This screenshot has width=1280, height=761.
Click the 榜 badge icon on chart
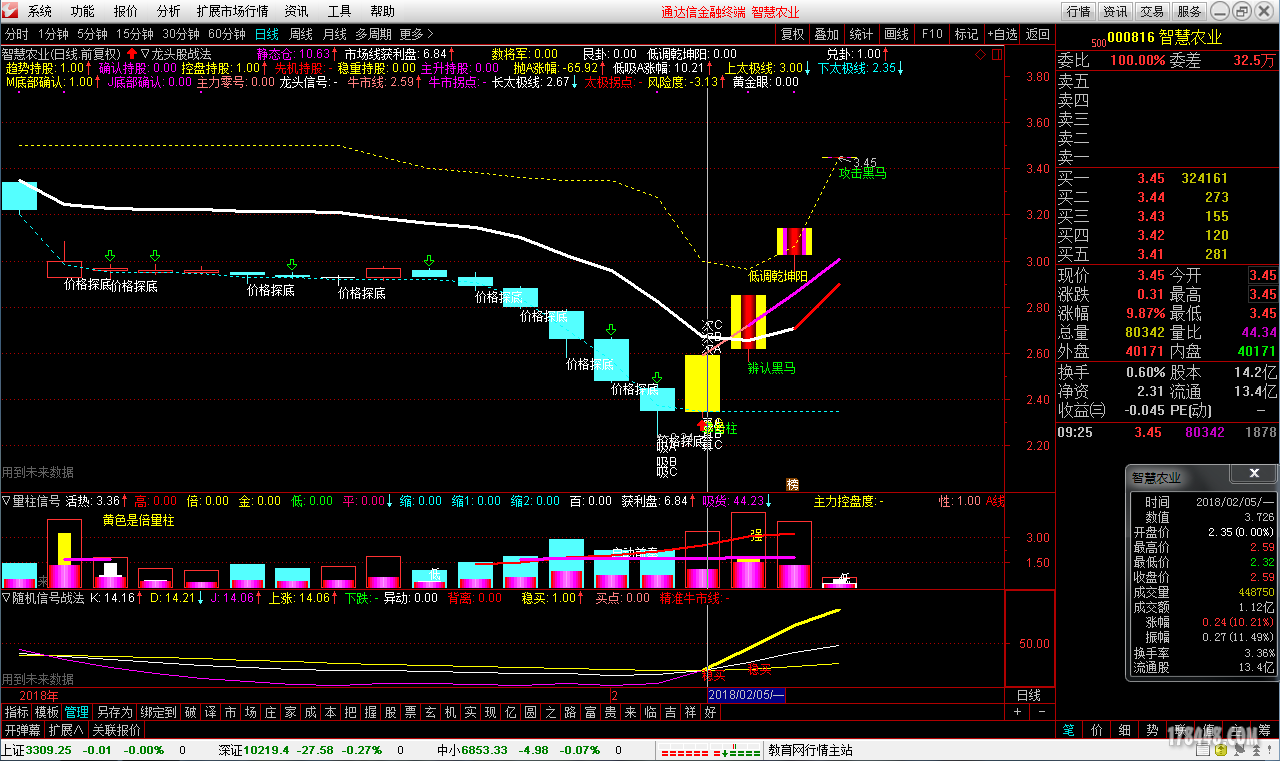tap(793, 484)
